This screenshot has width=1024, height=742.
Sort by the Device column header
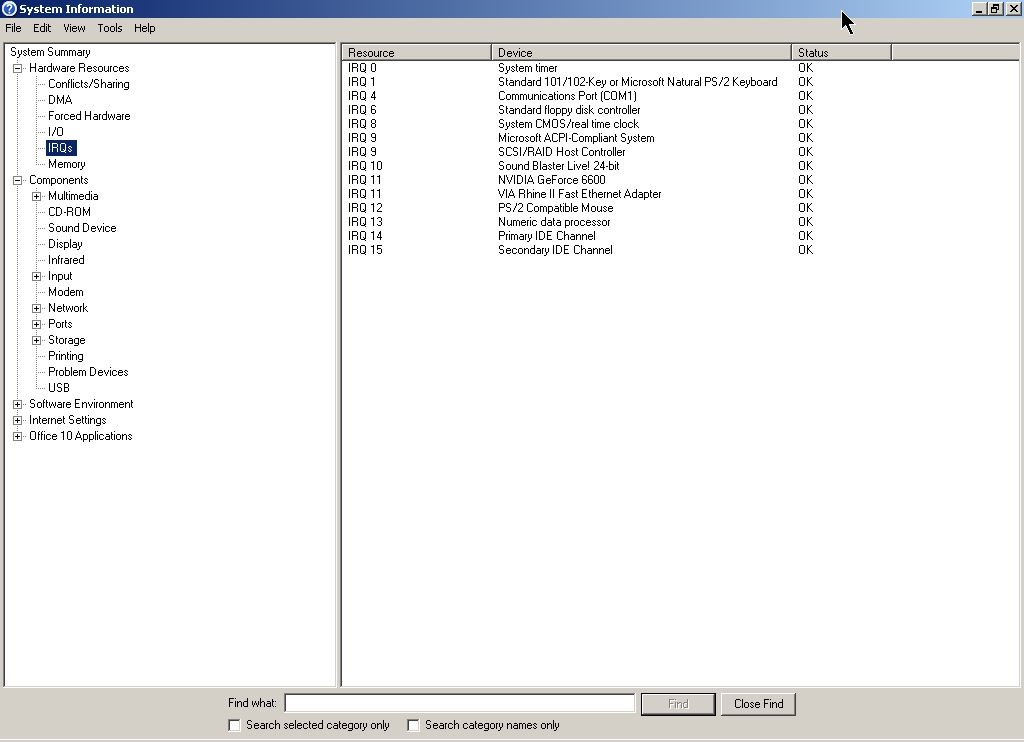click(641, 53)
